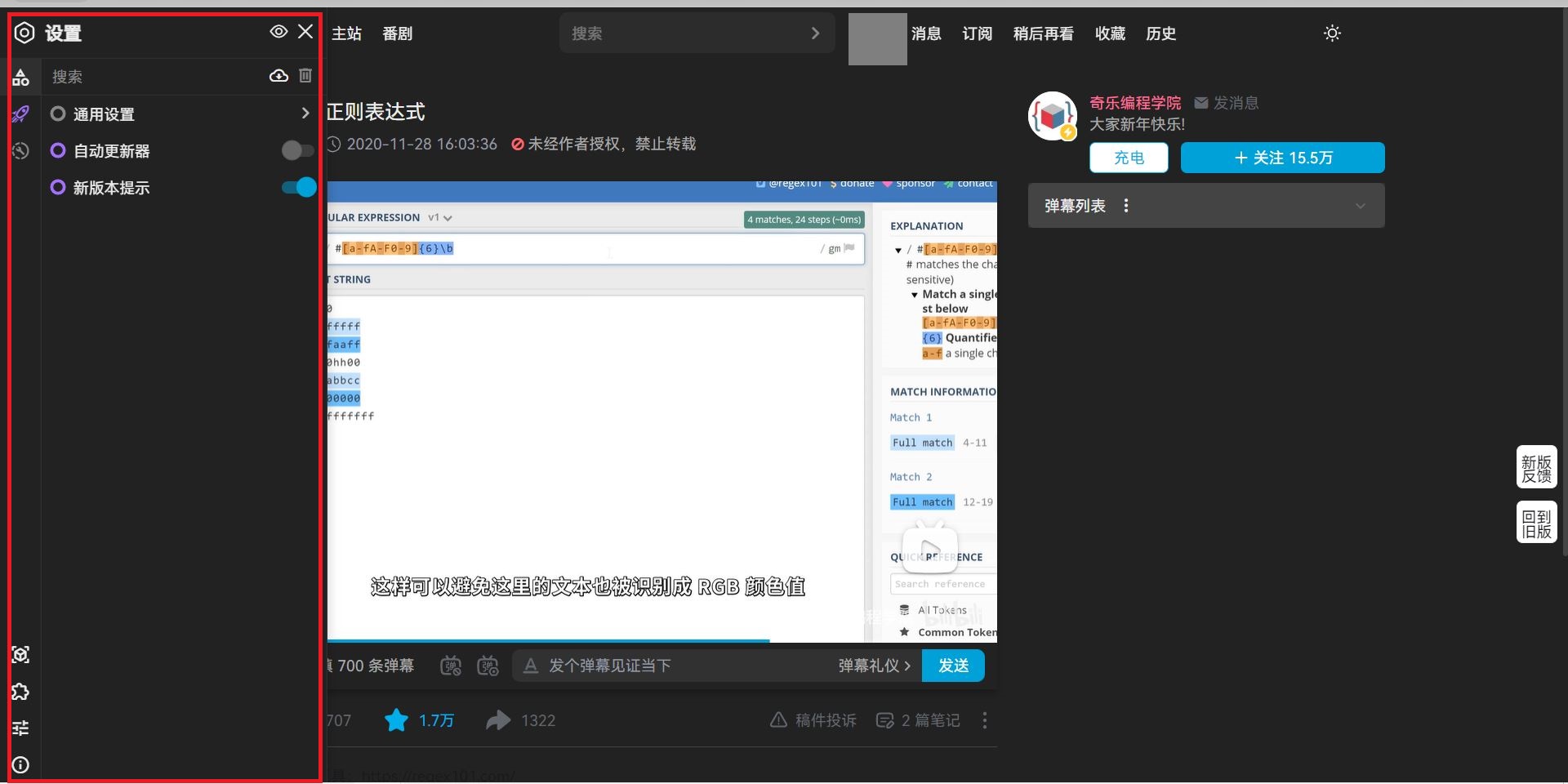Click the info icon at sidebar bottom
This screenshot has width=1568, height=784.
click(20, 765)
